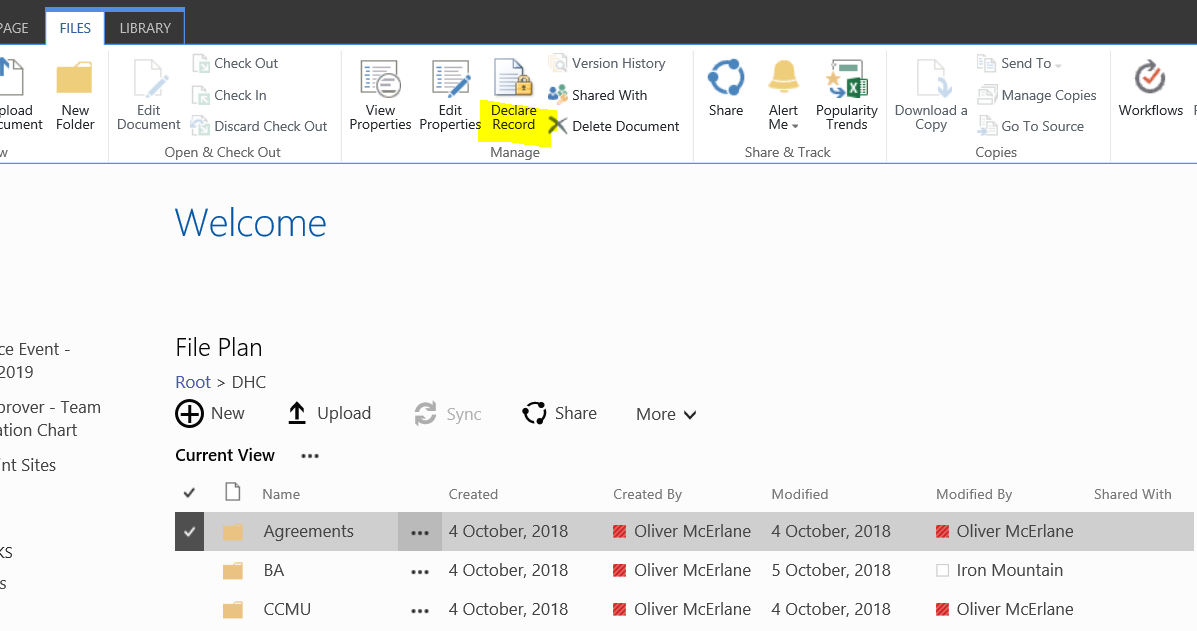Open ellipsis menu for CCMU
Image resolution: width=1197 pixels, height=631 pixels.
[x=420, y=610]
